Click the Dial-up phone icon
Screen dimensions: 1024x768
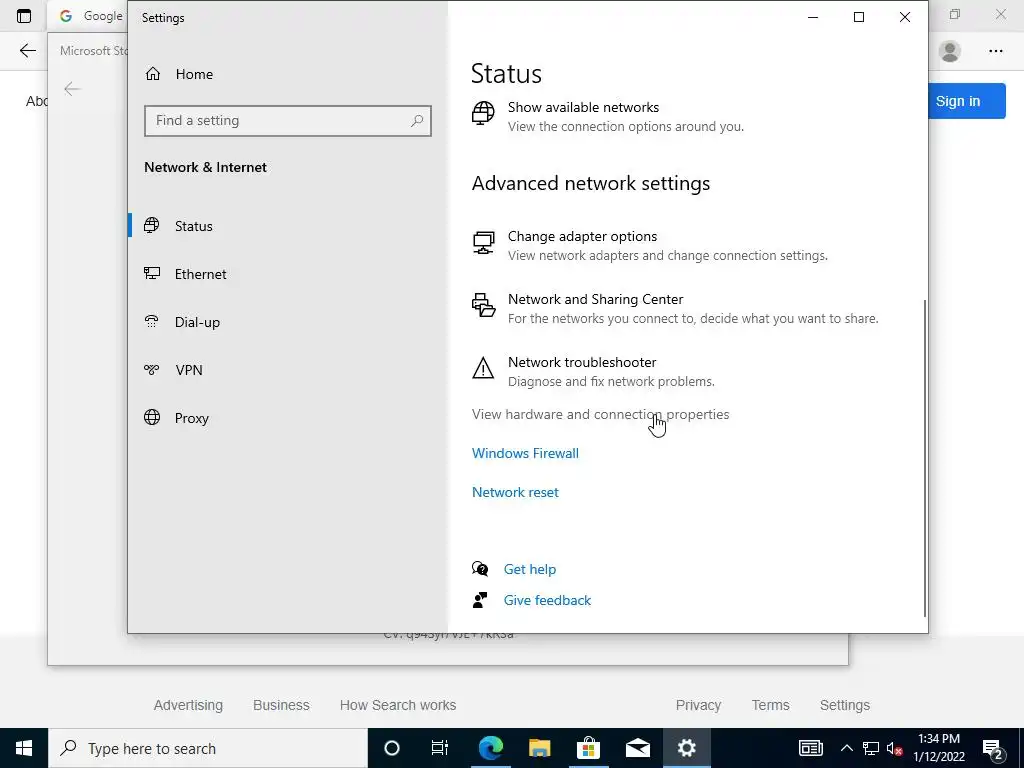point(152,321)
